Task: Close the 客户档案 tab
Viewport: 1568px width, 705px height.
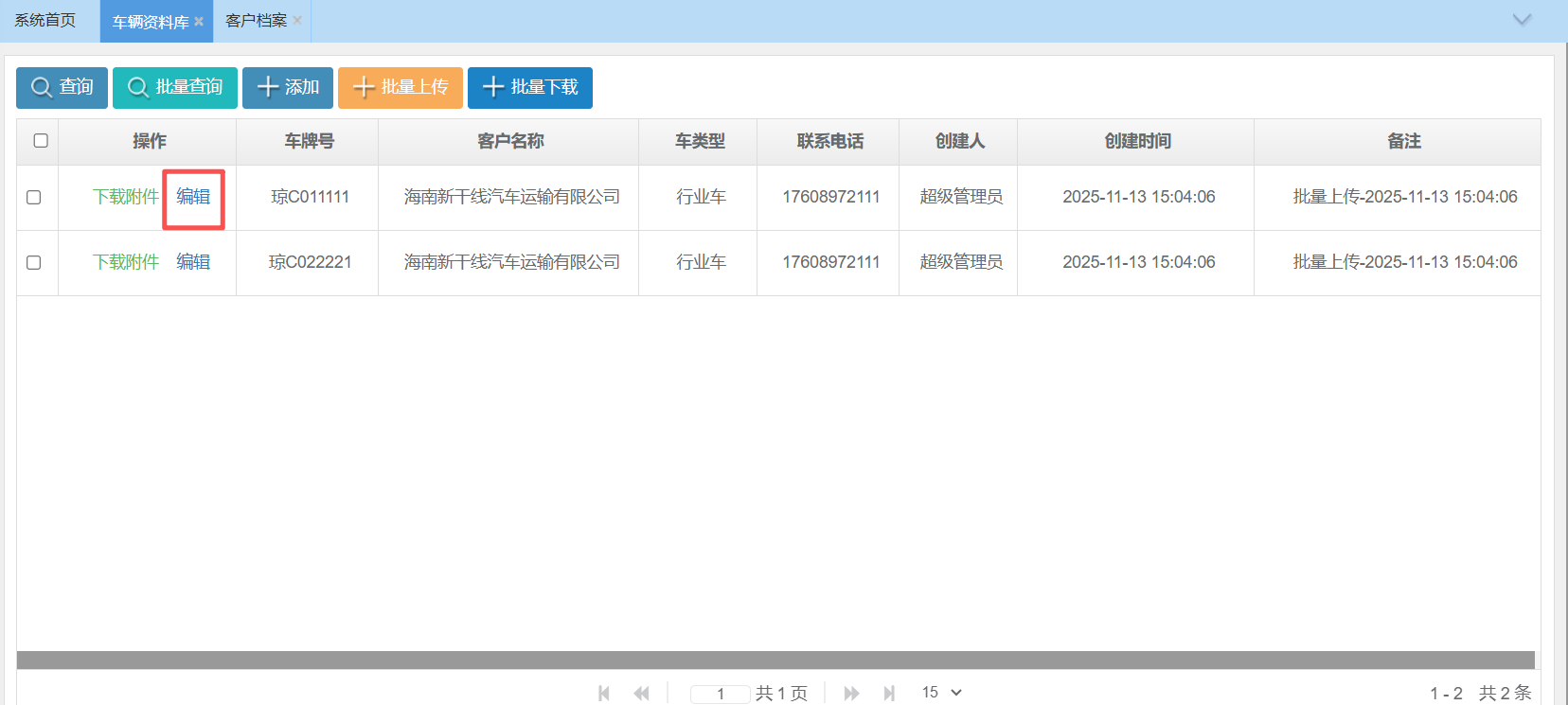Action: (297, 21)
